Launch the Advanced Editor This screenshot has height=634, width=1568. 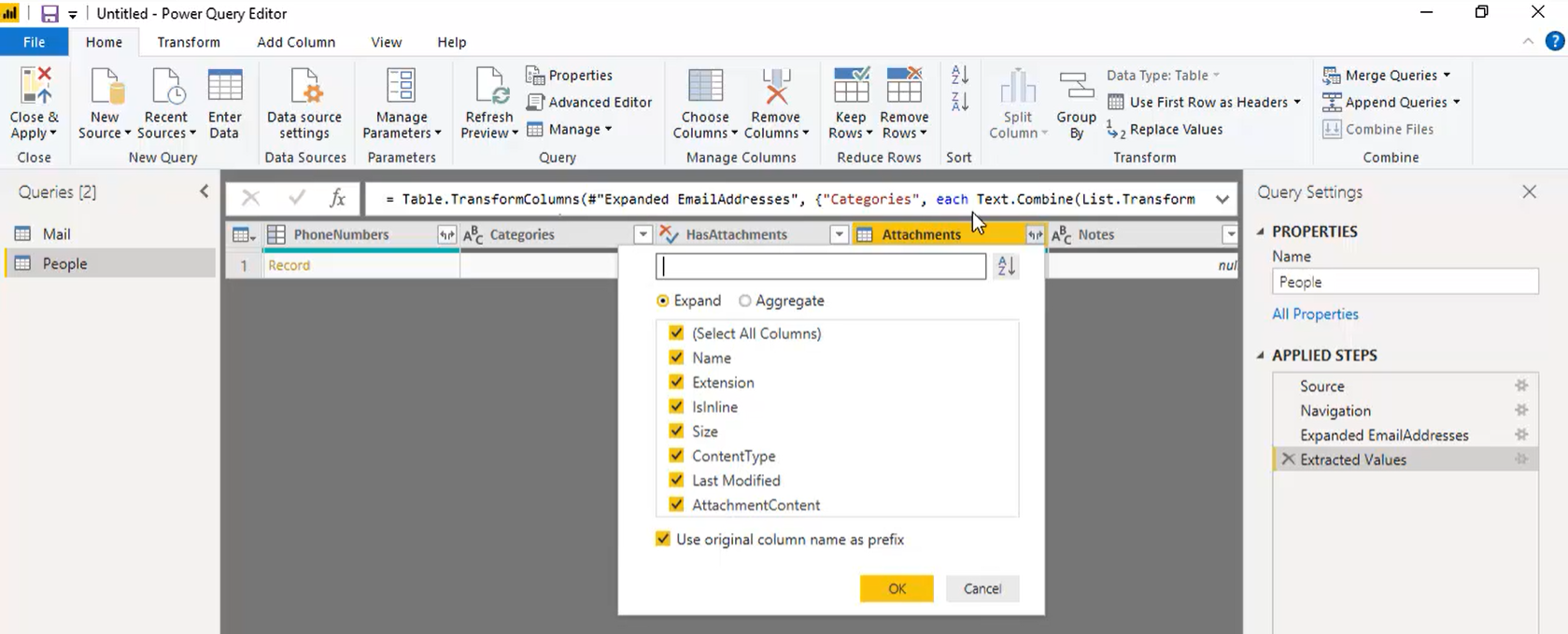pyautogui.click(x=589, y=102)
